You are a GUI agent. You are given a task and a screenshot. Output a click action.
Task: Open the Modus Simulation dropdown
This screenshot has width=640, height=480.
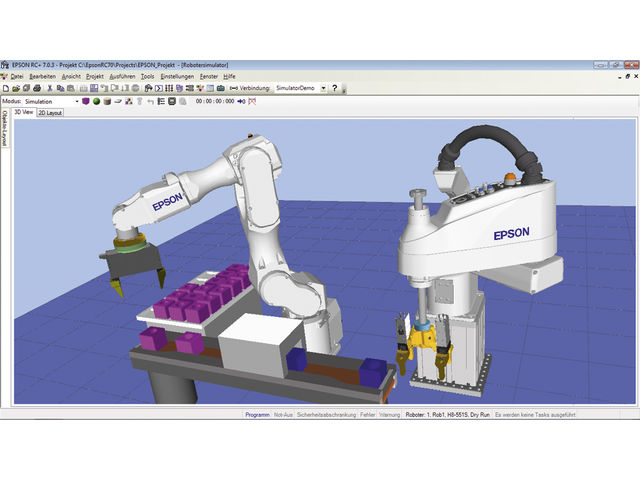[x=74, y=101]
